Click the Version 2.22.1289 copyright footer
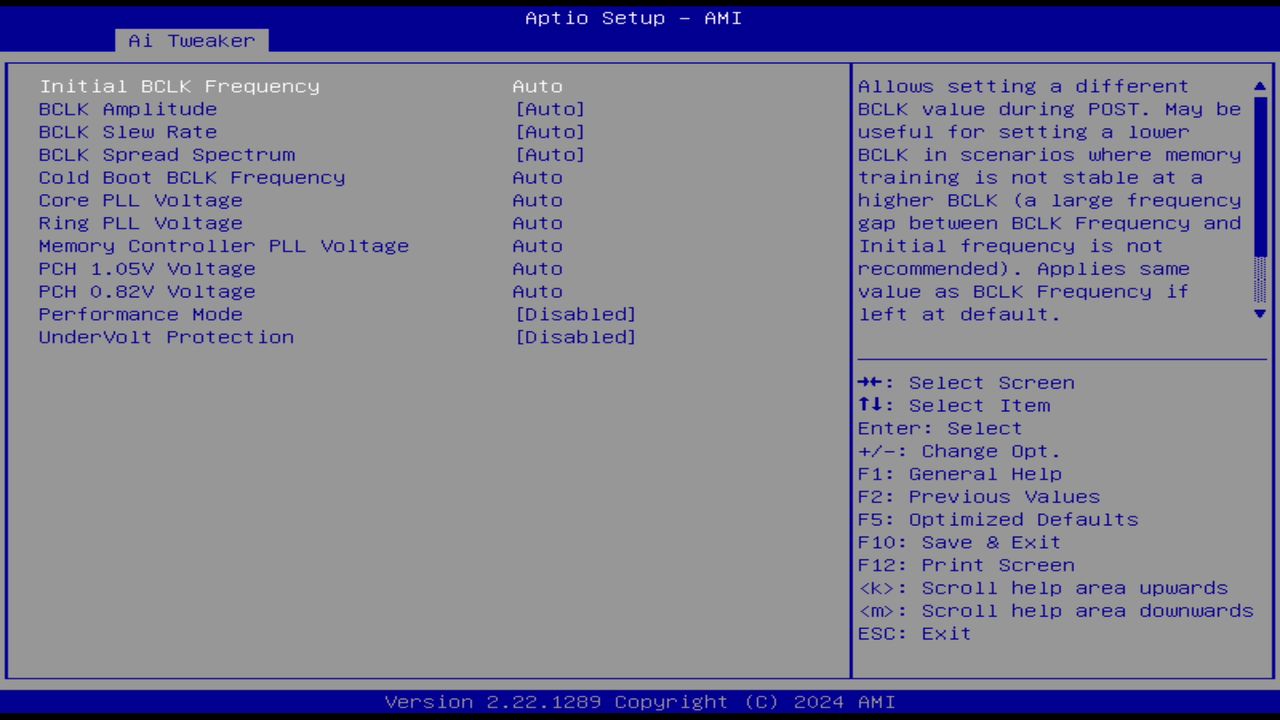Screen dimensions: 1280x720 pyautogui.click(x=640, y=702)
